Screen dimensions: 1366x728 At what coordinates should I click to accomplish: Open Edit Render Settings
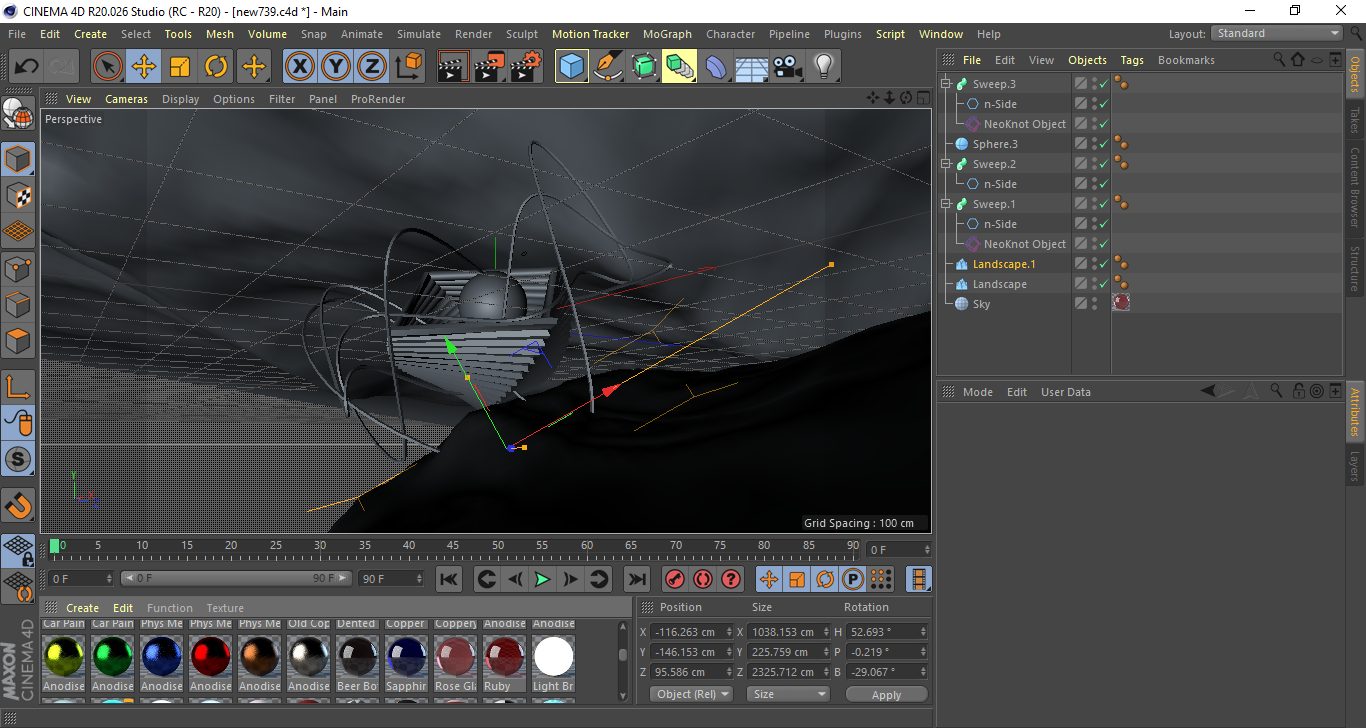[526, 67]
